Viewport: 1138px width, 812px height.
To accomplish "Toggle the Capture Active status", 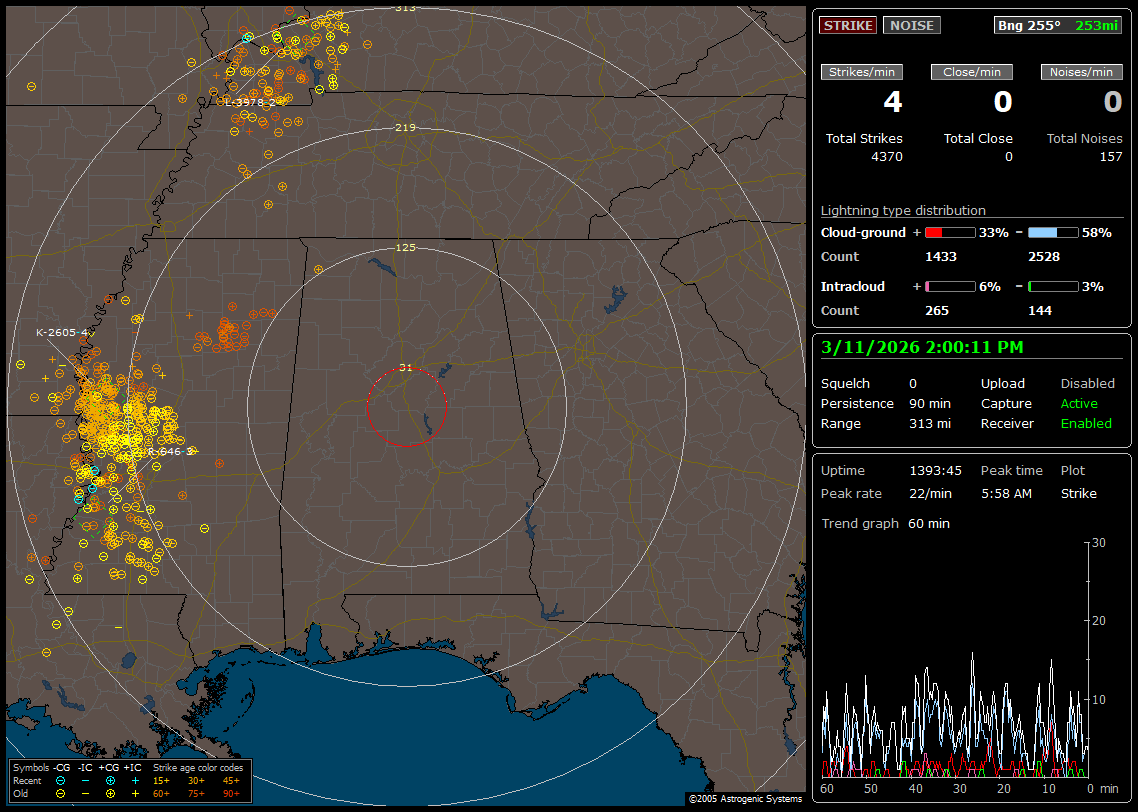I will [x=1079, y=404].
